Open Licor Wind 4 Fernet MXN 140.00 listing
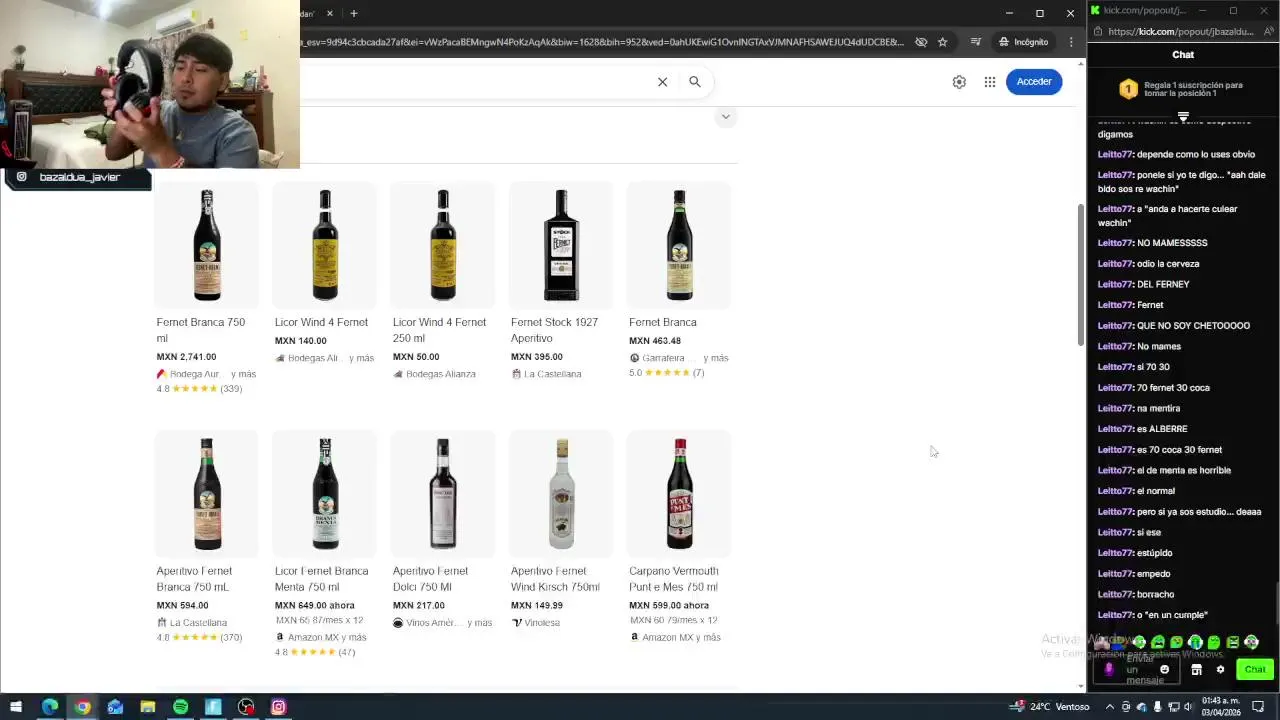This screenshot has width=1280, height=720. pos(324,272)
